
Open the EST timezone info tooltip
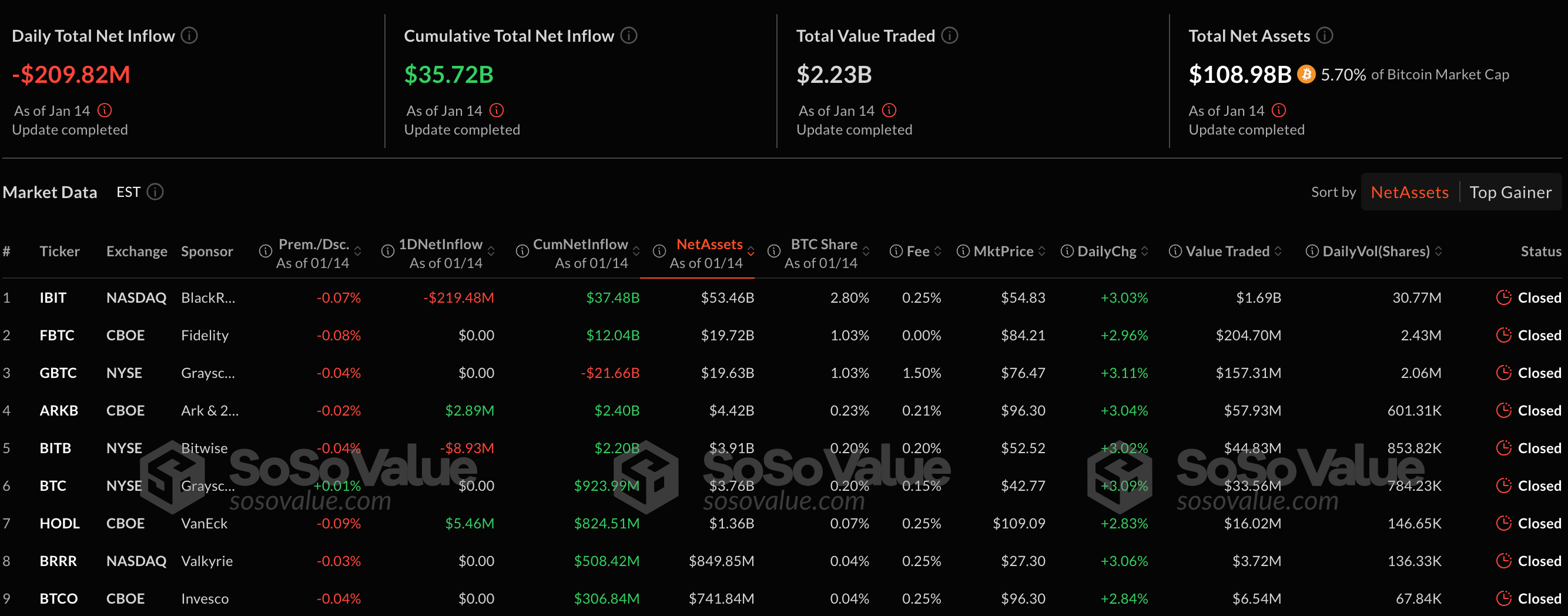[156, 192]
